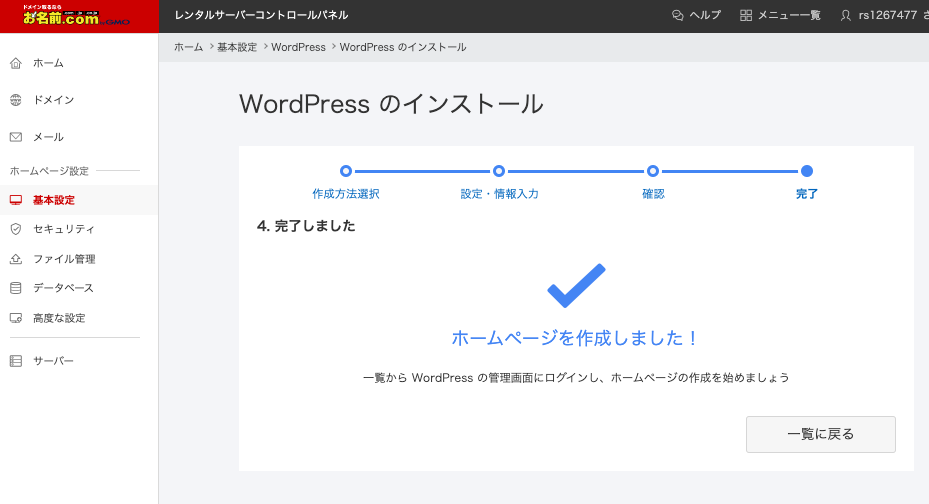
Task: Click the Server icon in sidebar
Action: (x=15, y=361)
